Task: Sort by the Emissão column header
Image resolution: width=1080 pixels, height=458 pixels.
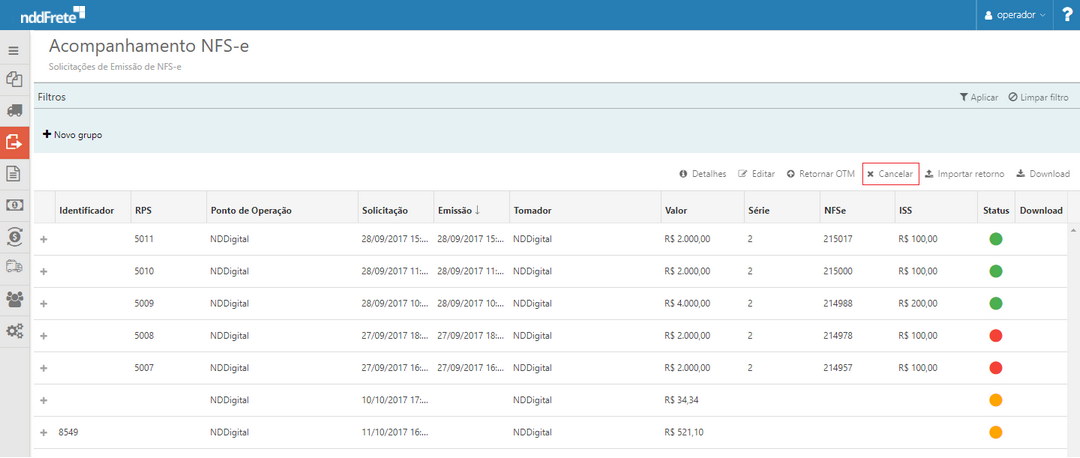Action: [x=460, y=210]
